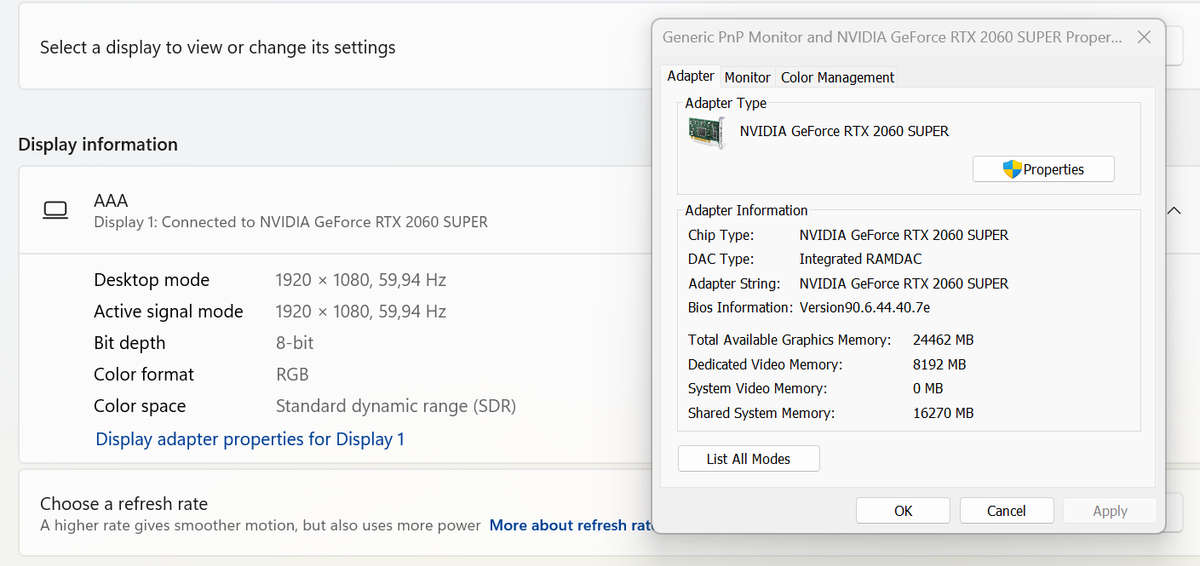
Task: Confirm the dialog with OK
Action: 903,510
